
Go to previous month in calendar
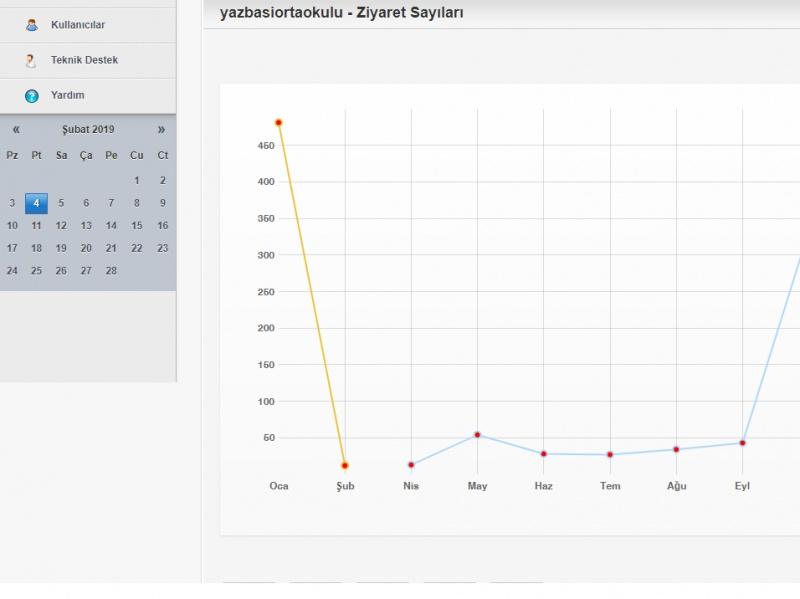[x=16, y=129]
